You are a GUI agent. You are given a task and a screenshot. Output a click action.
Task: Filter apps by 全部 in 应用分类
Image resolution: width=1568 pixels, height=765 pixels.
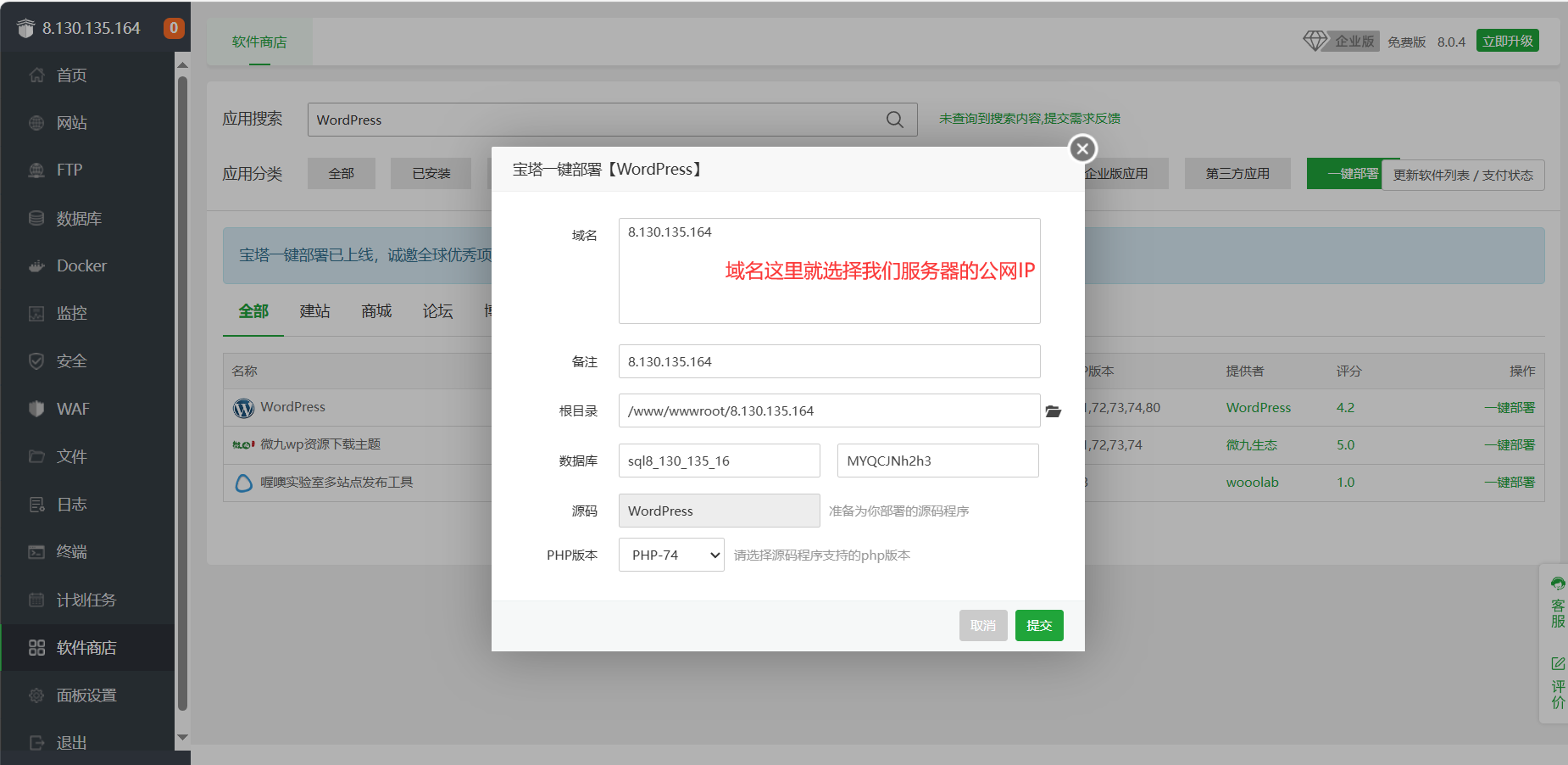click(342, 173)
